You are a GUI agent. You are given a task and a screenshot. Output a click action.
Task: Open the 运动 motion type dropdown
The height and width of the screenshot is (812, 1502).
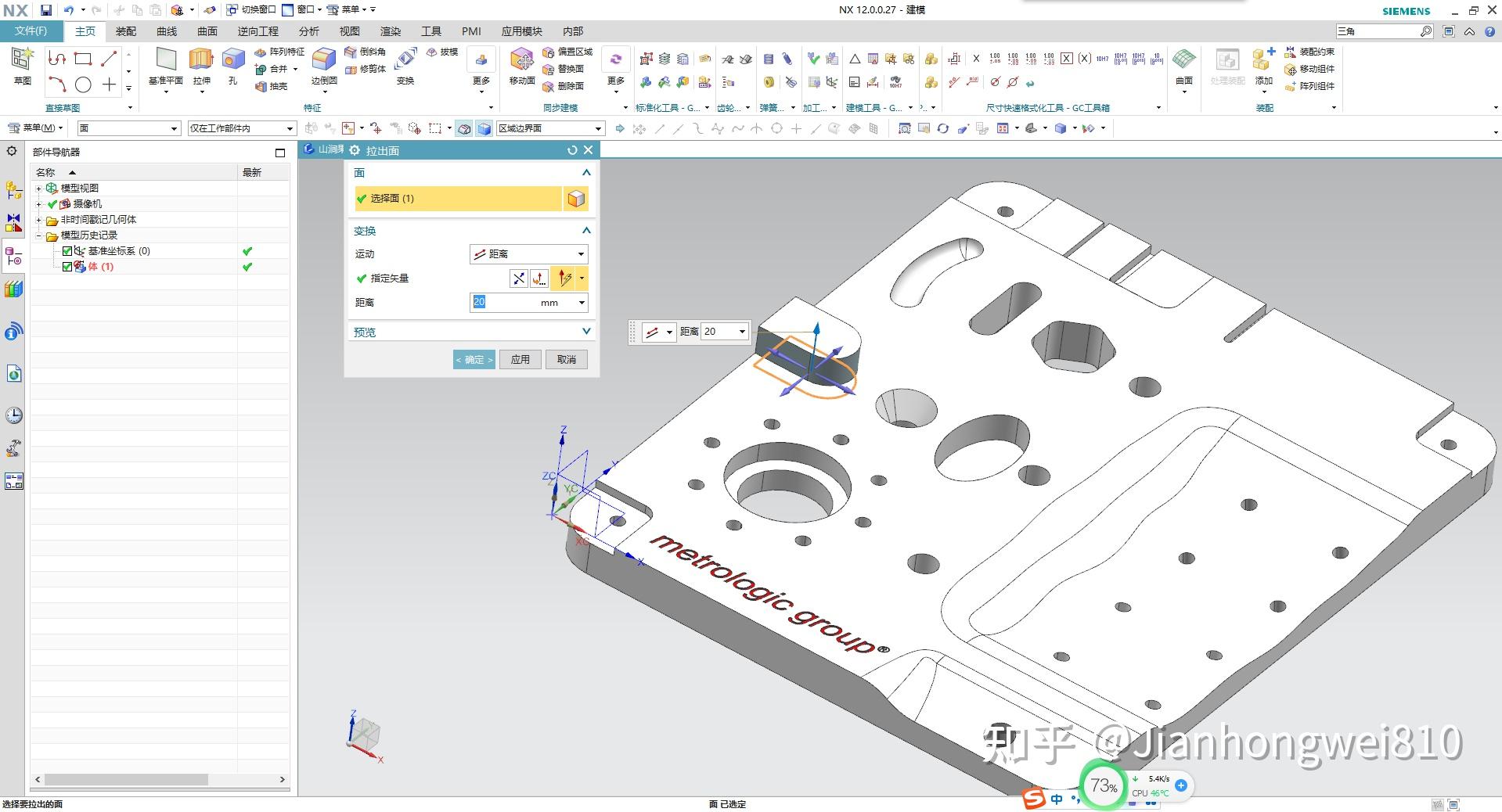pos(528,254)
